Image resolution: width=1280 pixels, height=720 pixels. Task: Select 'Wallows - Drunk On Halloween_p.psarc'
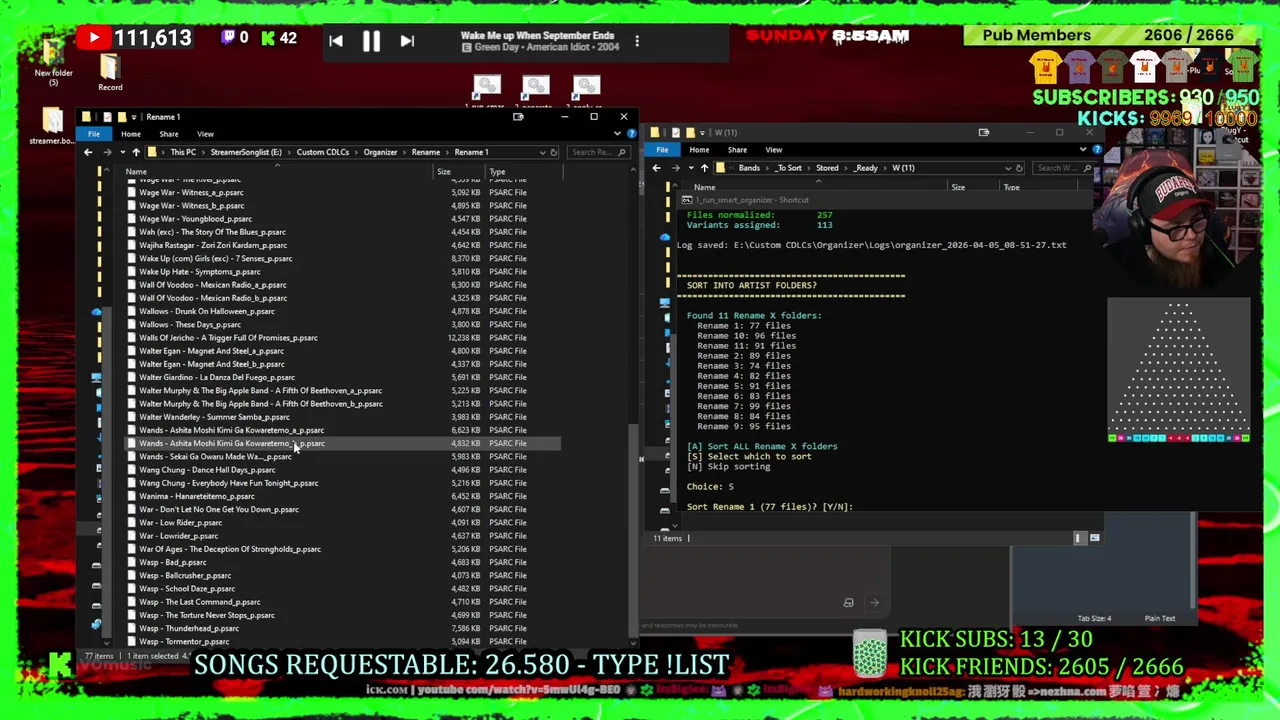343,311
